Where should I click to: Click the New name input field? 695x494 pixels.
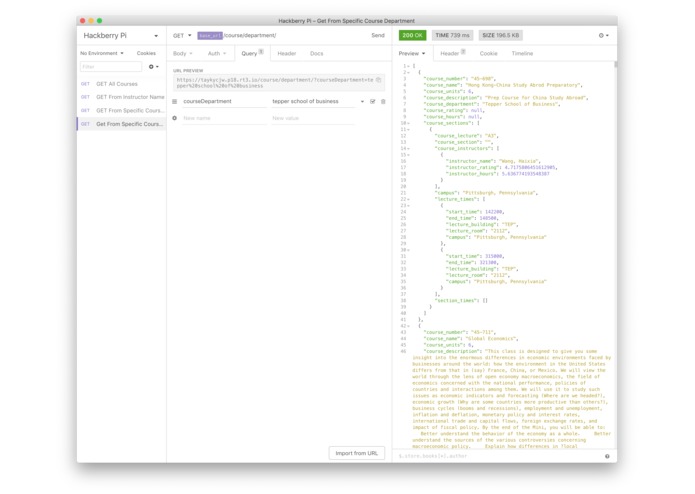coord(224,118)
